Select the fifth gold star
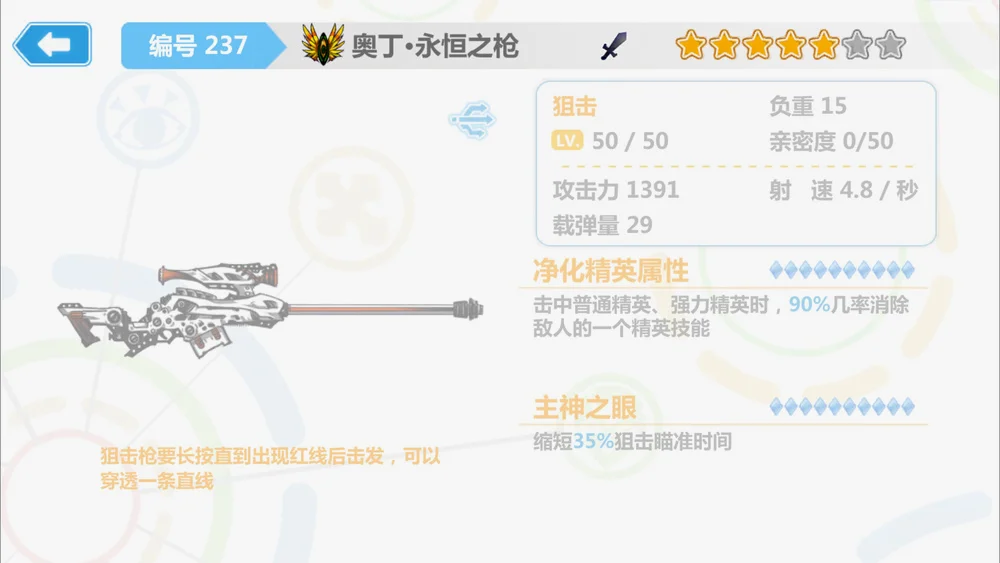This screenshot has height=563, width=1000. pyautogui.click(x=823, y=45)
